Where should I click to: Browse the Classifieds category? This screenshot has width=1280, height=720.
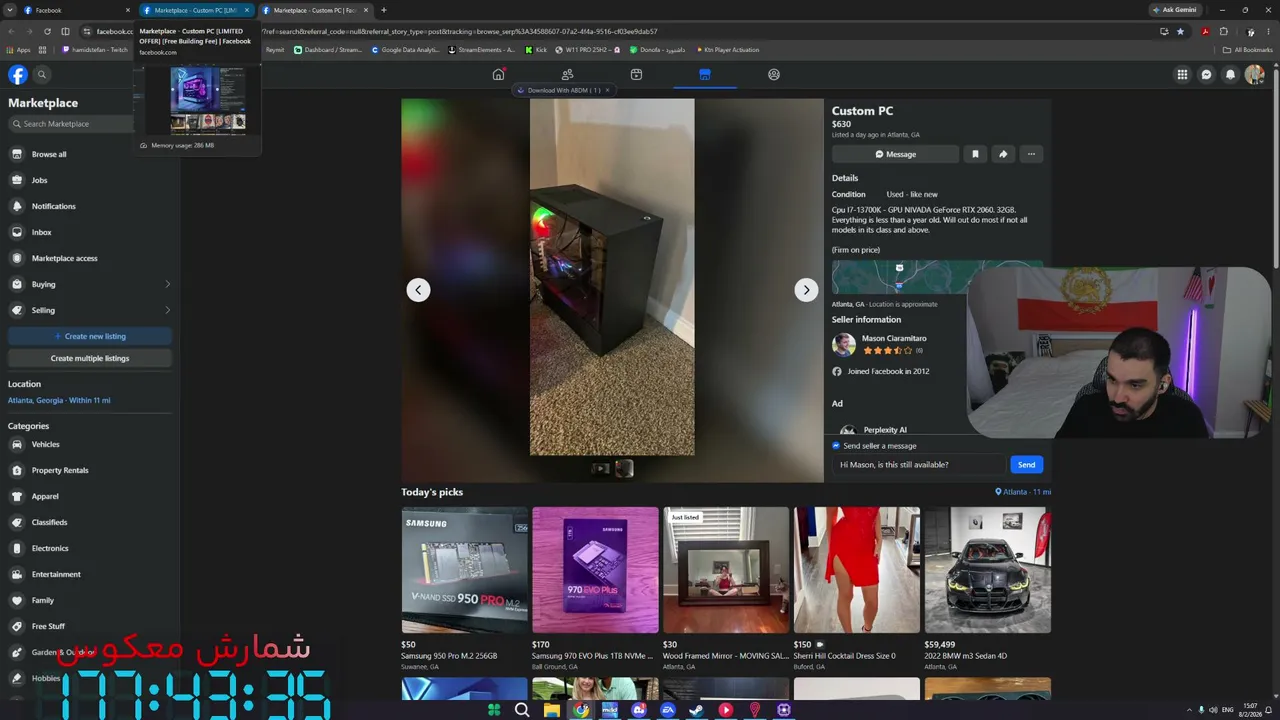tap(90, 522)
